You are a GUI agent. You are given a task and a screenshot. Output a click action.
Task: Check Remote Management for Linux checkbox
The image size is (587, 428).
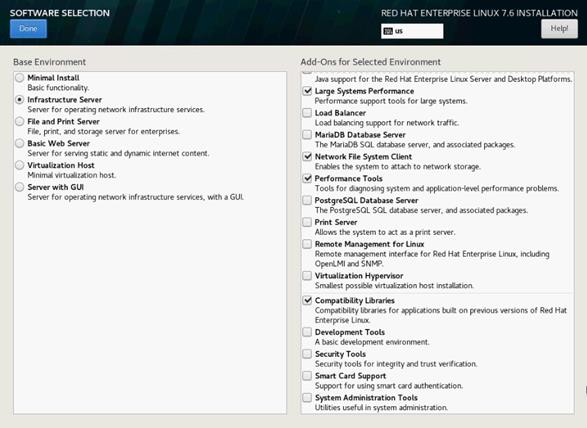click(307, 244)
